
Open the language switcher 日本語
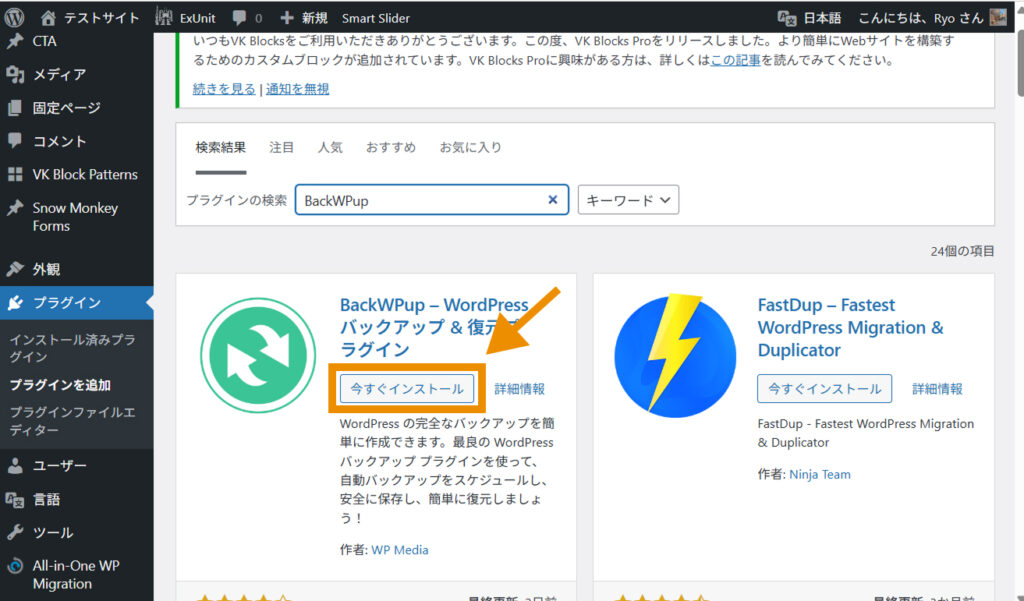[810, 17]
